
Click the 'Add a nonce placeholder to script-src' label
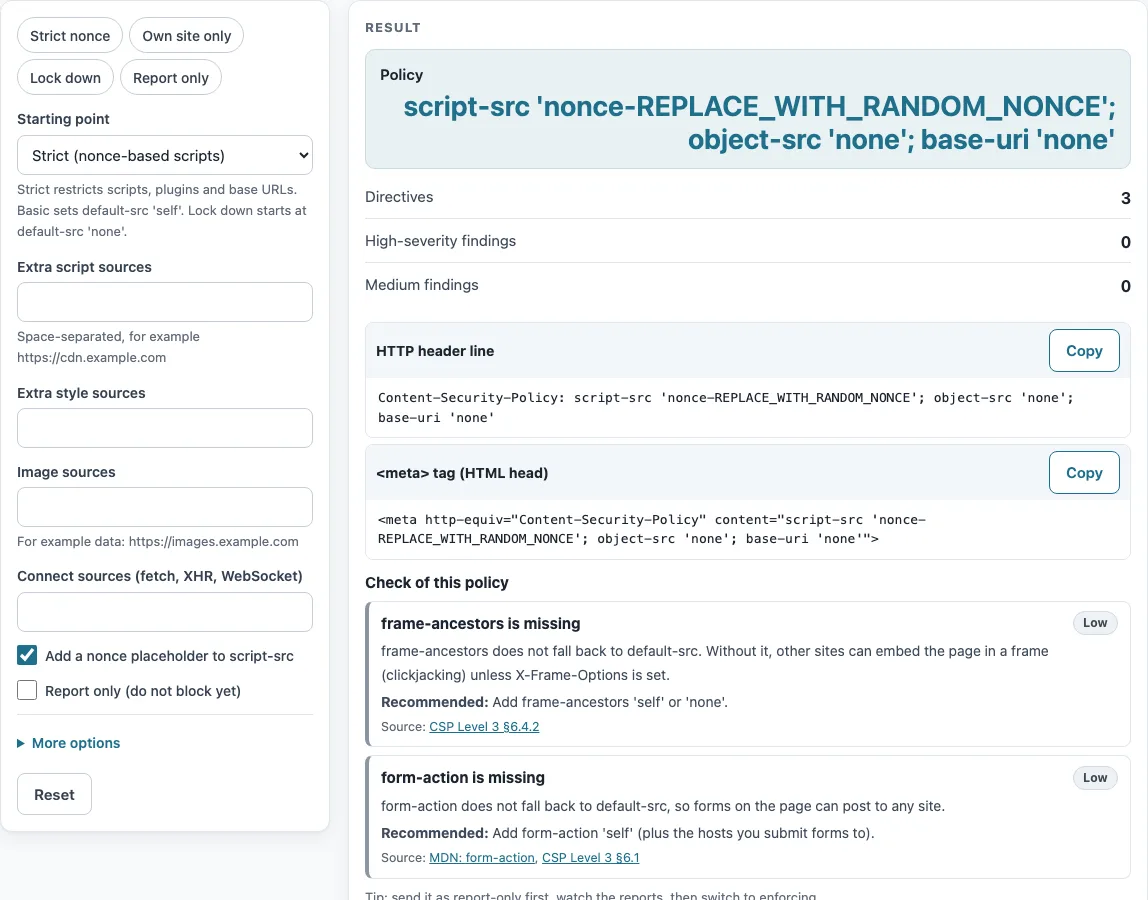(x=169, y=656)
